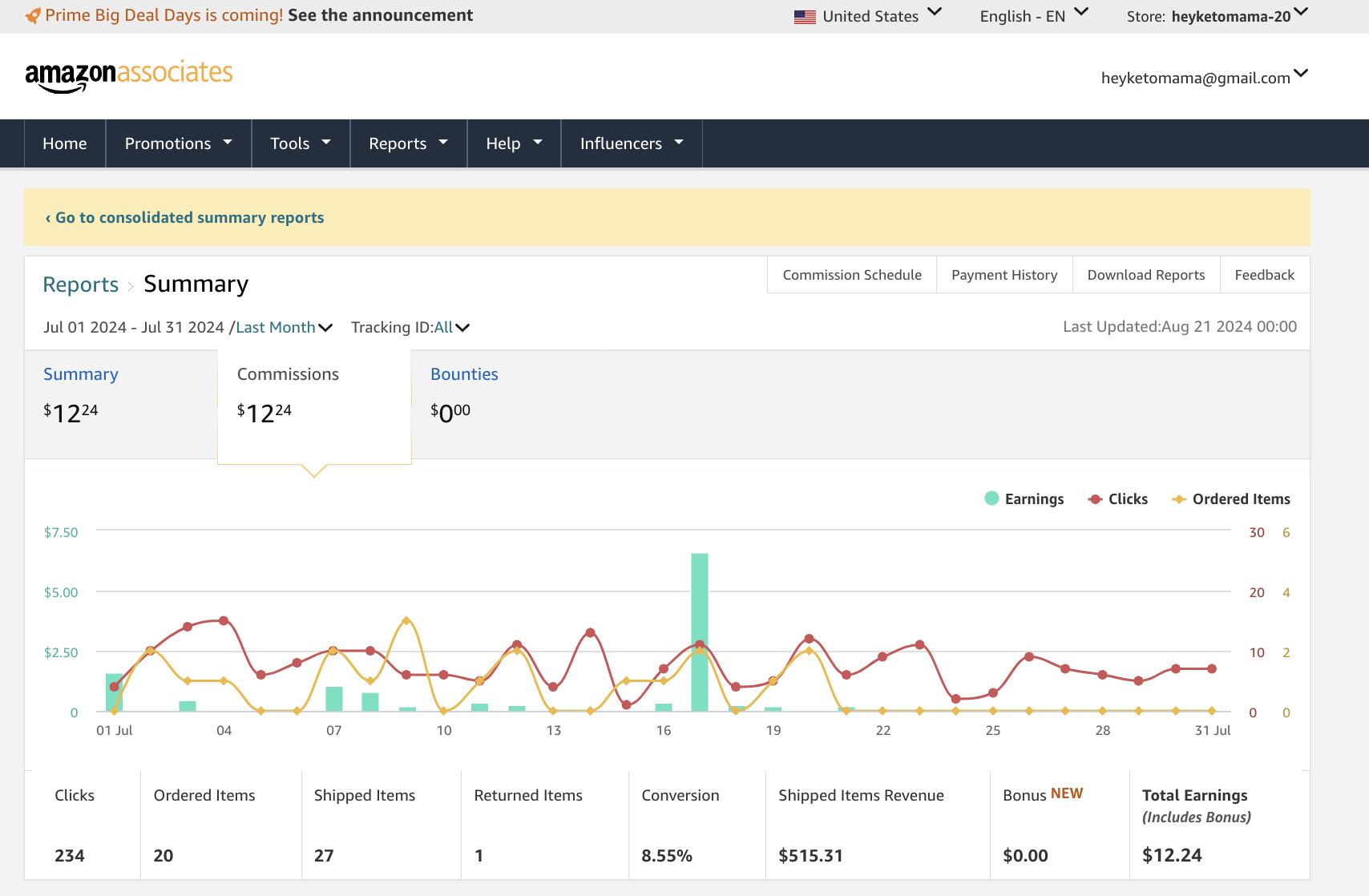The height and width of the screenshot is (896, 1369).
Task: Open the Promotions menu
Action: click(178, 143)
